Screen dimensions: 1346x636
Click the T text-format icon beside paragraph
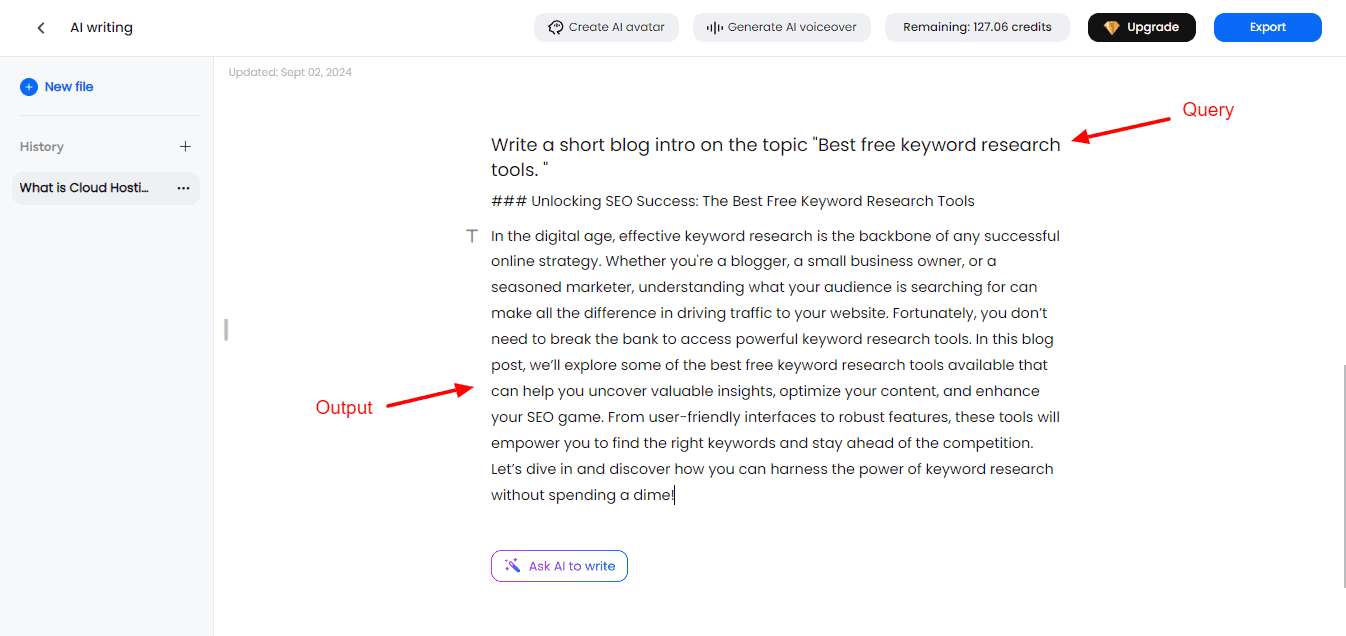472,236
